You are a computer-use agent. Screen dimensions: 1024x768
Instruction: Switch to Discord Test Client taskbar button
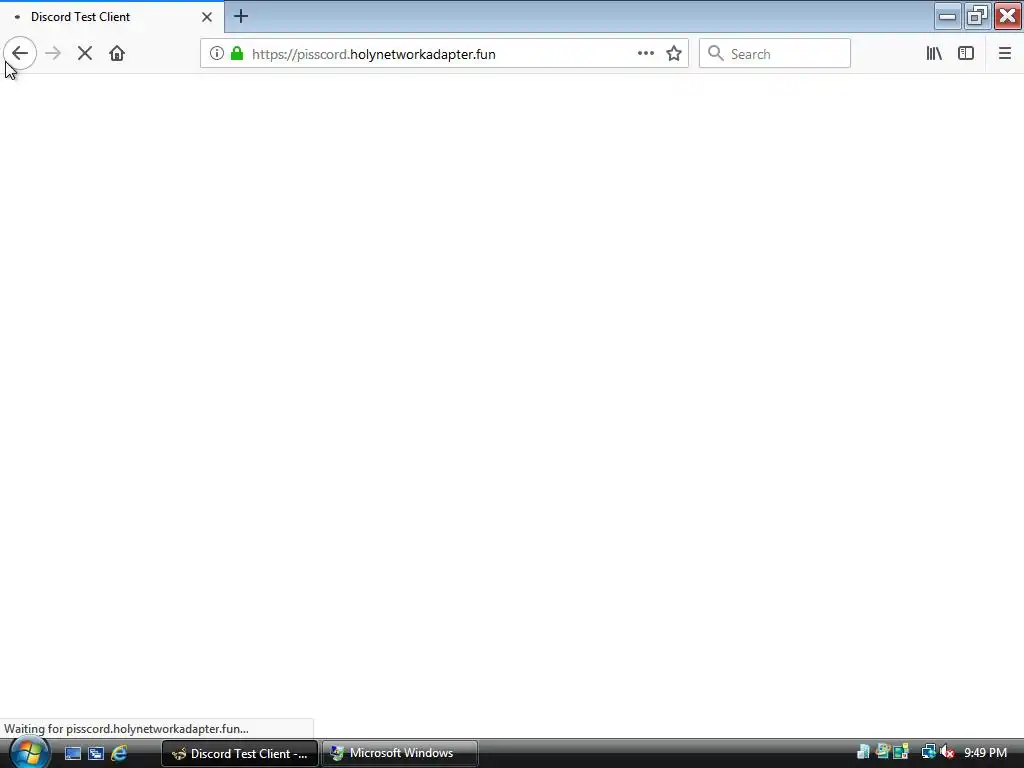pos(240,754)
